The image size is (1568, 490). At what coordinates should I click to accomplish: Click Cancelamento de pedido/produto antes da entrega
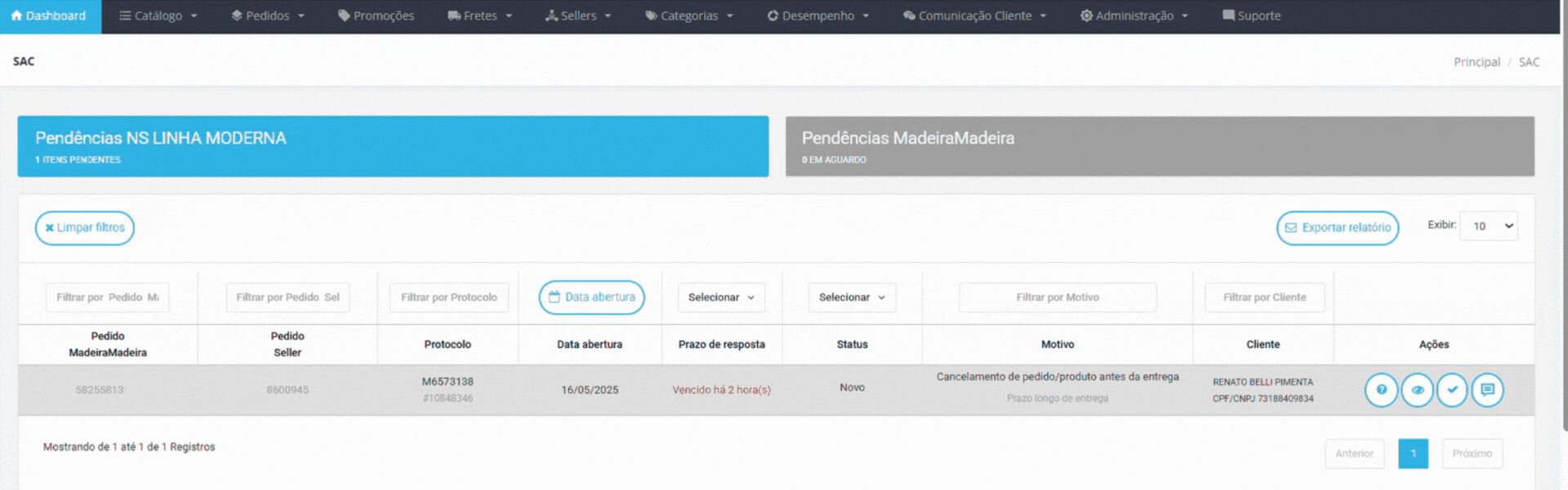(x=1058, y=376)
